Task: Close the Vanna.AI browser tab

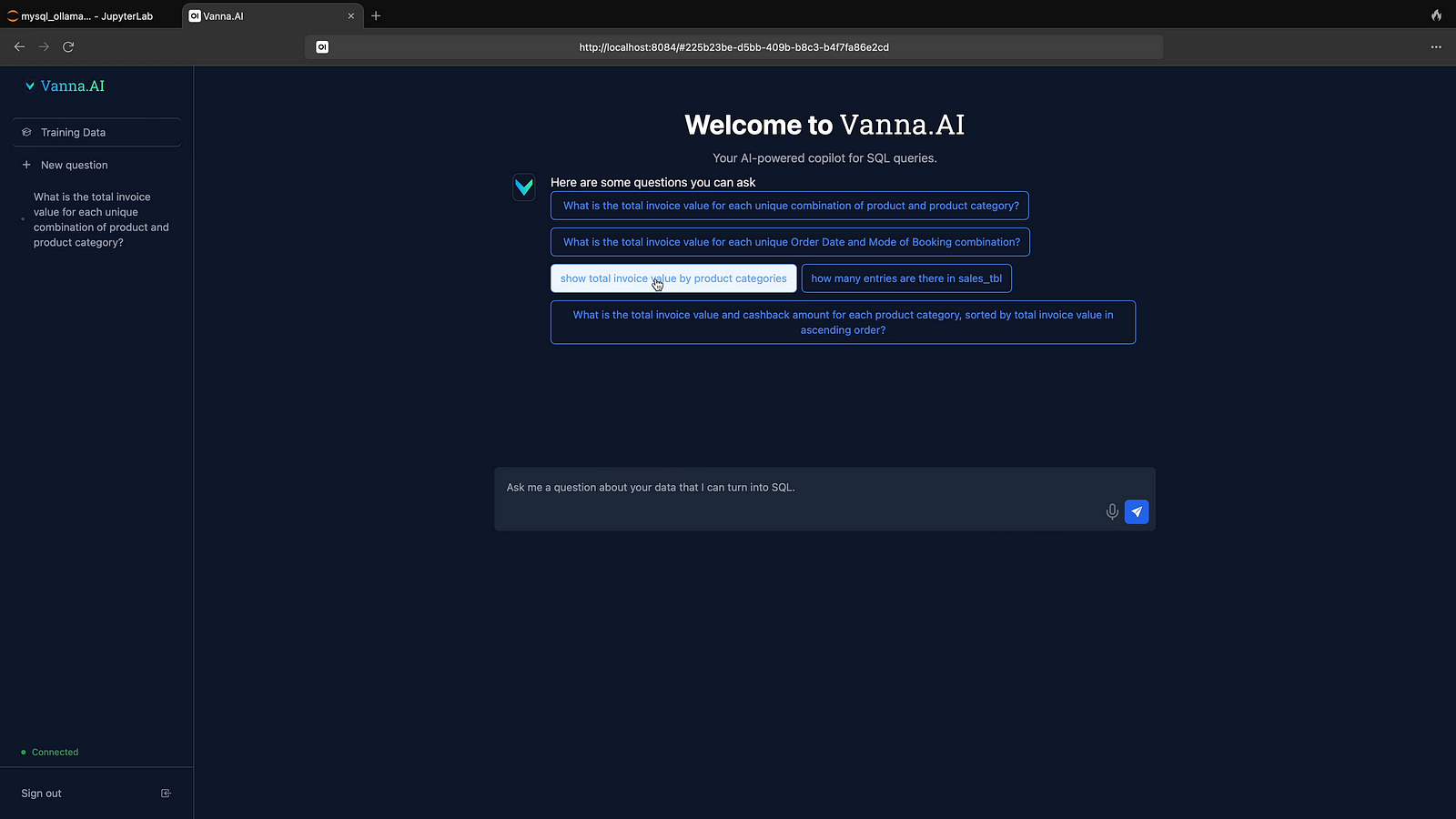Action: tap(351, 16)
